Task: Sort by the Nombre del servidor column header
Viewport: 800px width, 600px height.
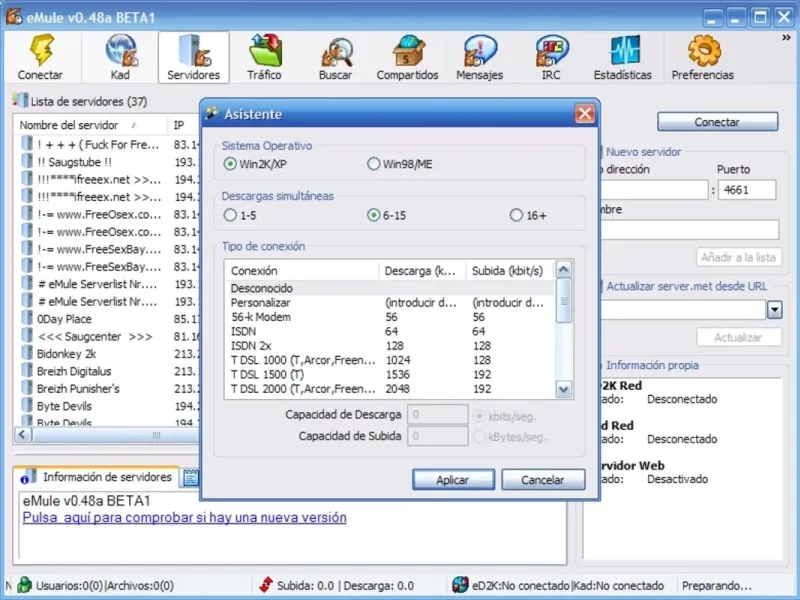Action: click(x=92, y=125)
